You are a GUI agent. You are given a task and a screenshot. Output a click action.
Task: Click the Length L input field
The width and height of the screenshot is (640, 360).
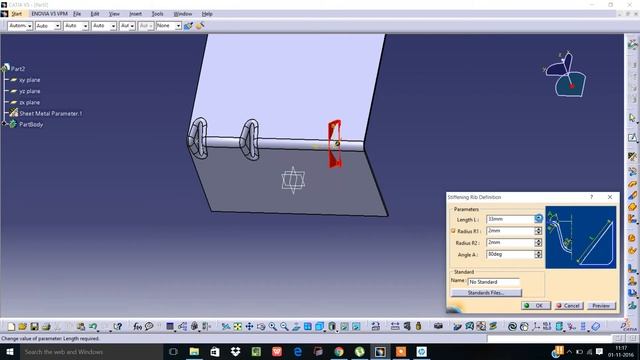(x=510, y=219)
